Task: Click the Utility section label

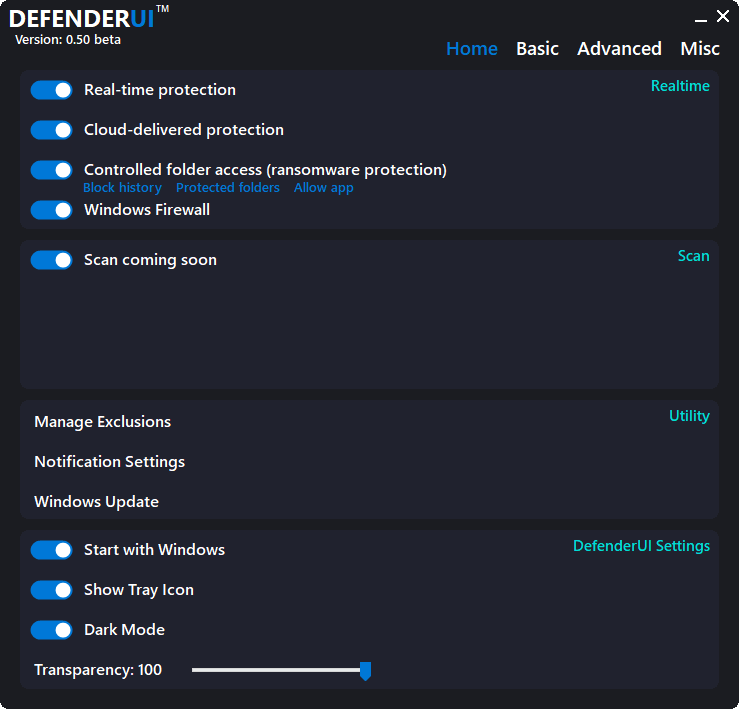Action: coord(689,416)
